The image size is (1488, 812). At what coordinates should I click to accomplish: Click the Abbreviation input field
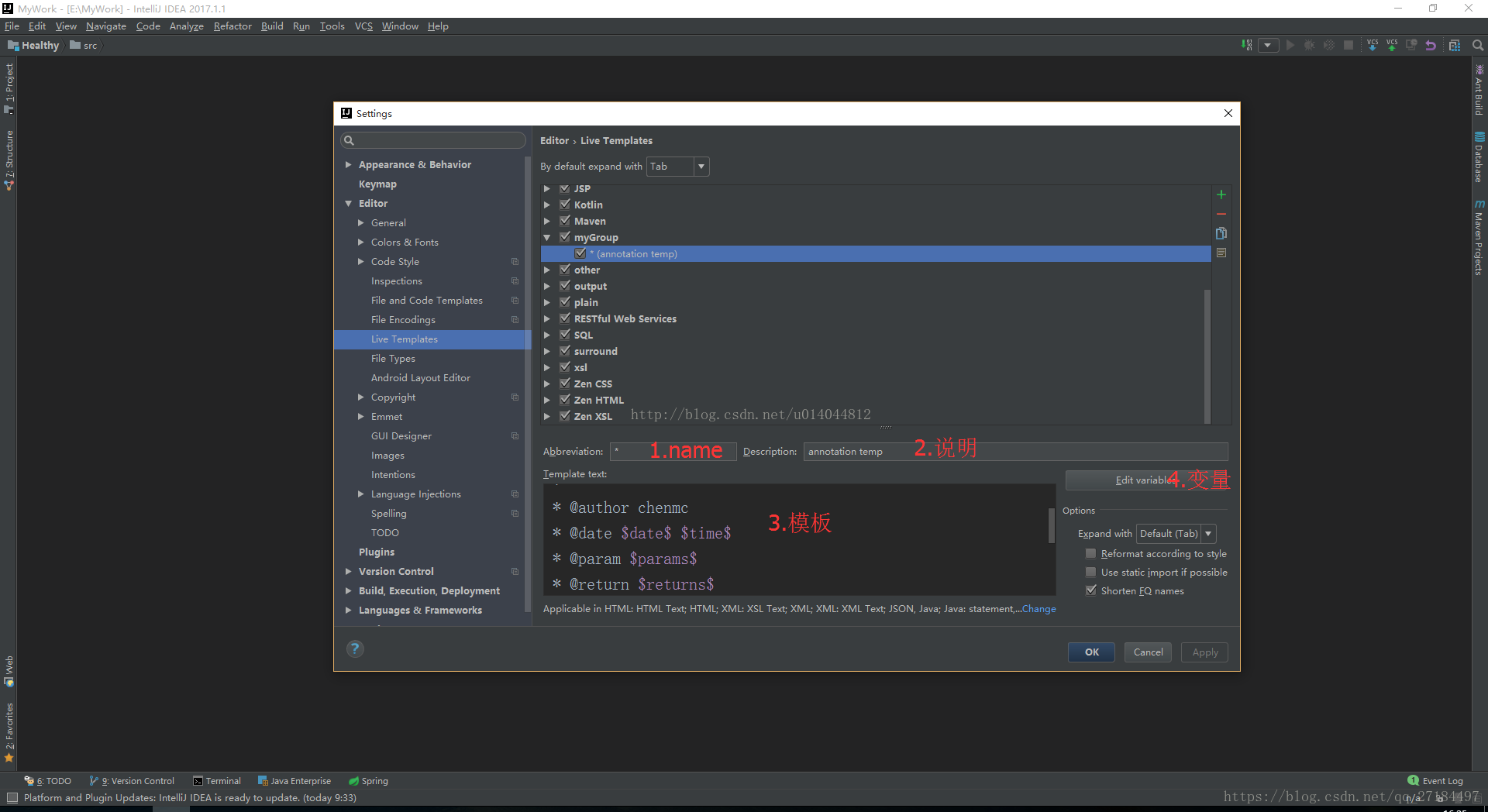[x=673, y=452]
